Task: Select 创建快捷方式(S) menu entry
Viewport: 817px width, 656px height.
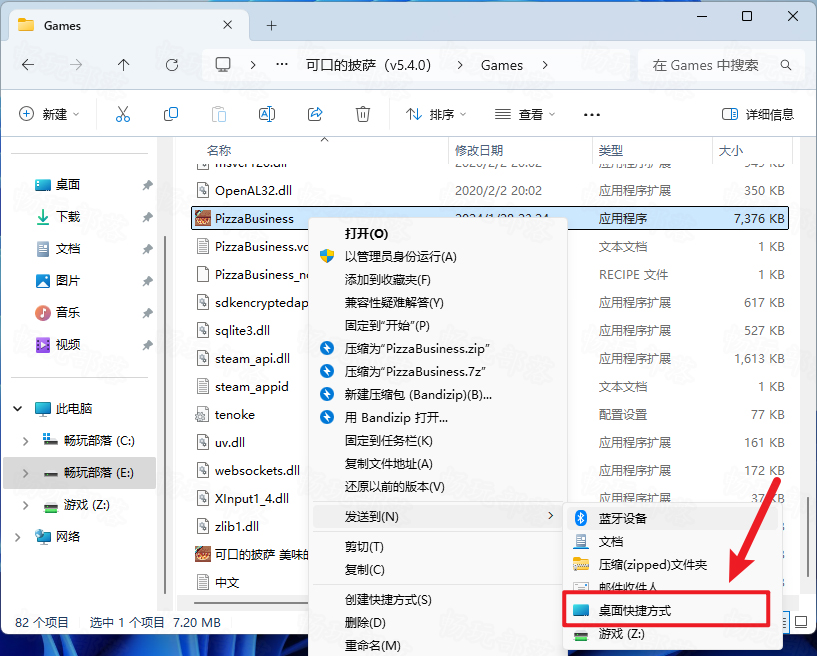Action: click(438, 600)
